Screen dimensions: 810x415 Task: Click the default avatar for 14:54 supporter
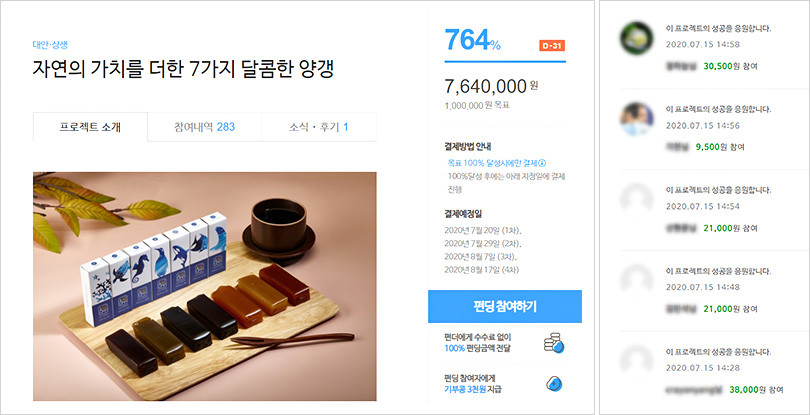point(636,200)
